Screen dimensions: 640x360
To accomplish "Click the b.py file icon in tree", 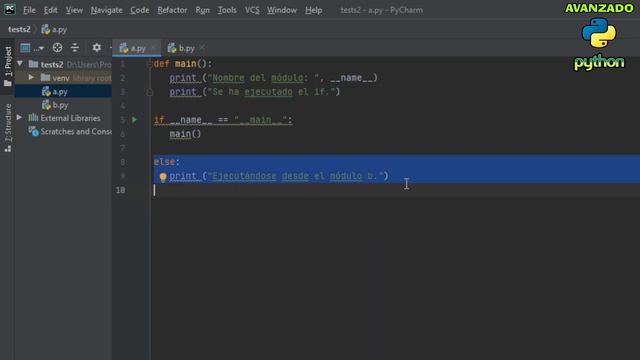I will 46,105.
